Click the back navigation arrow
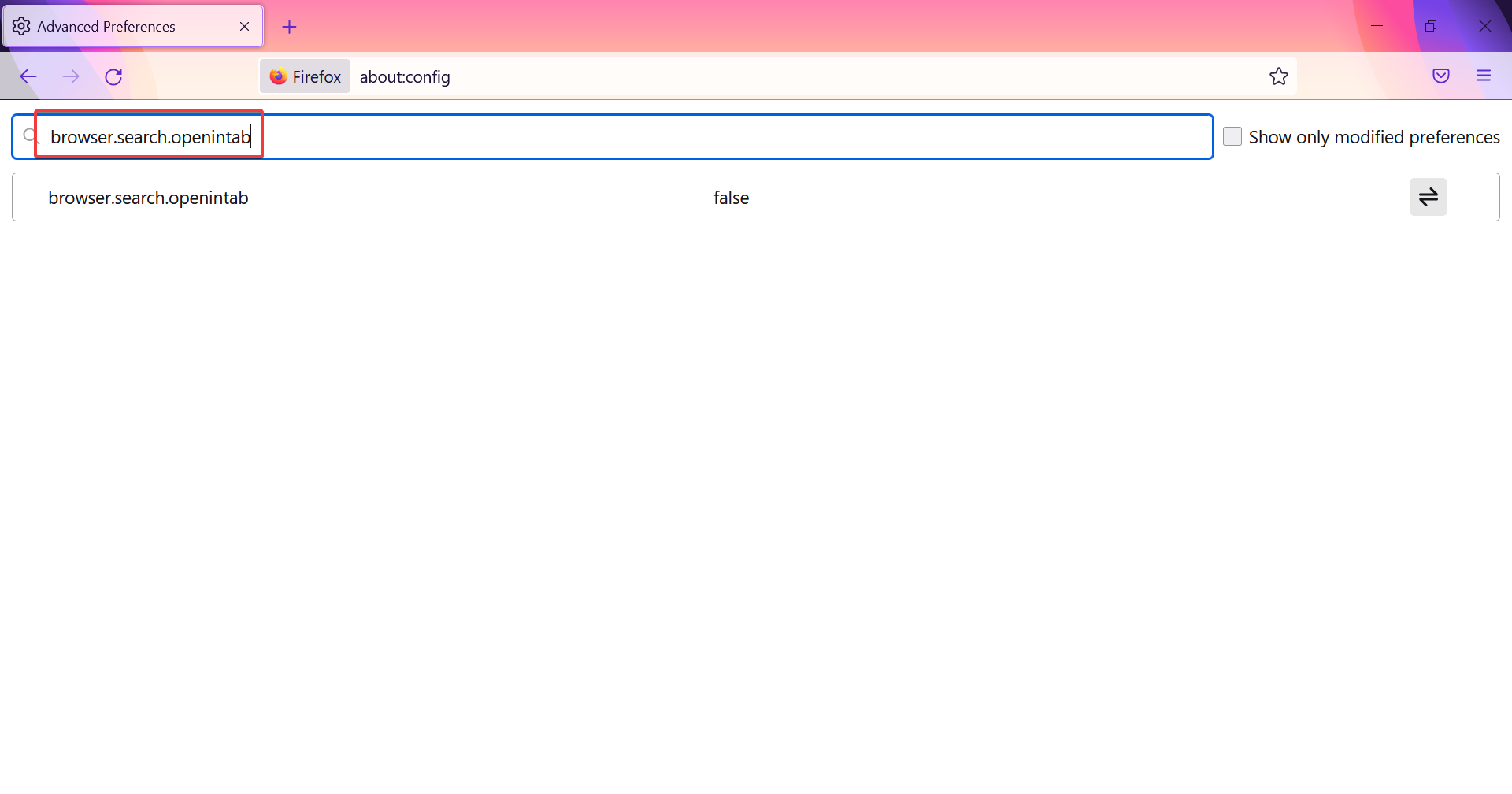1512x794 pixels. tap(28, 76)
